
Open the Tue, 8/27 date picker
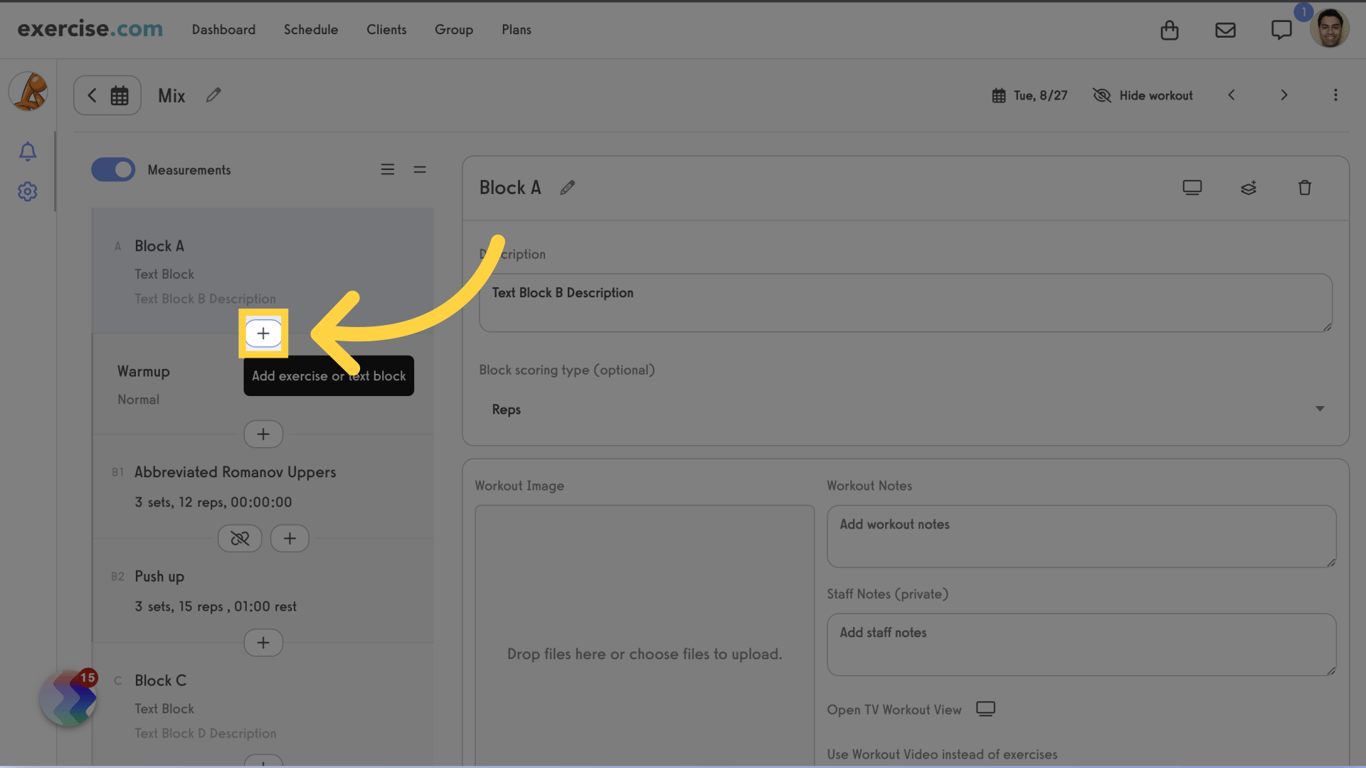1029,96
